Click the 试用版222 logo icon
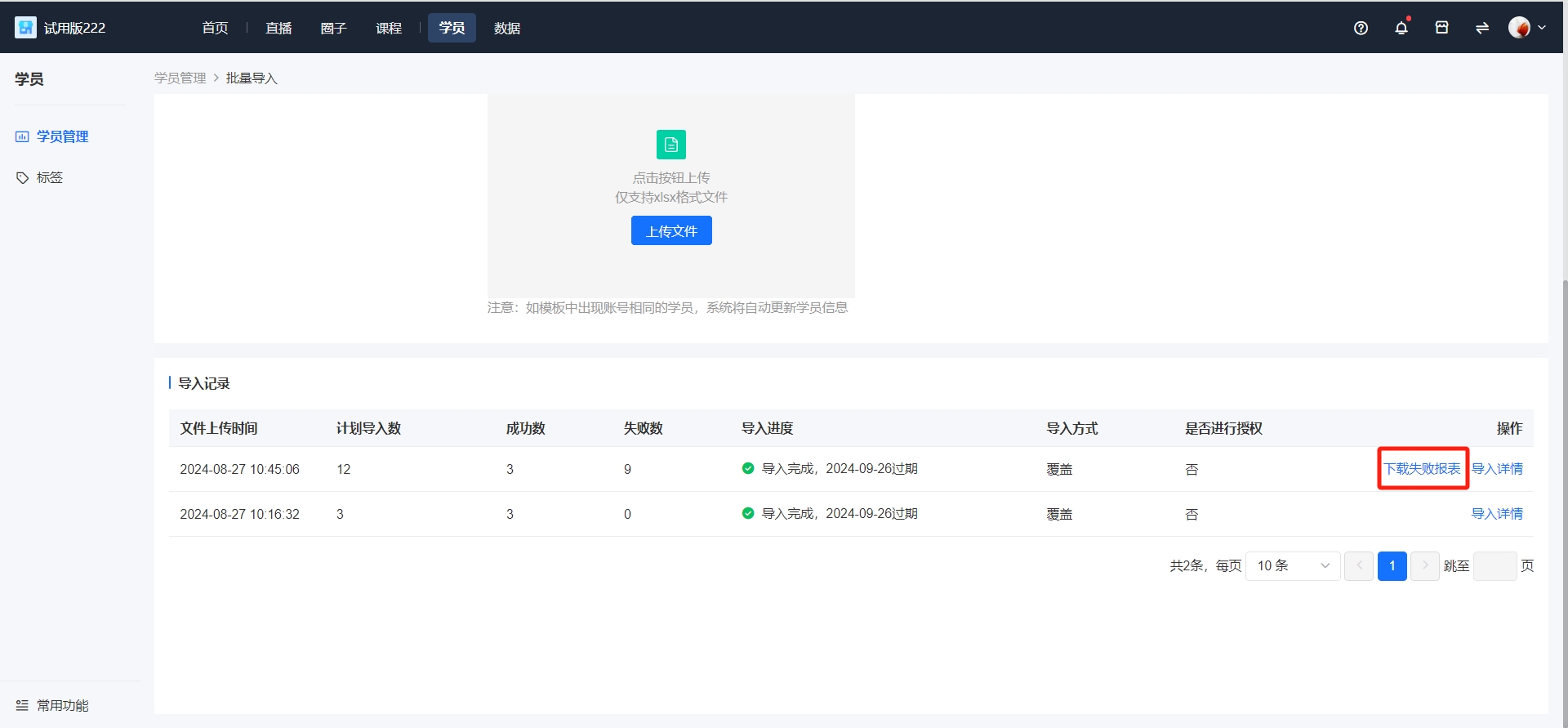The height and width of the screenshot is (728, 1568). 25,28
